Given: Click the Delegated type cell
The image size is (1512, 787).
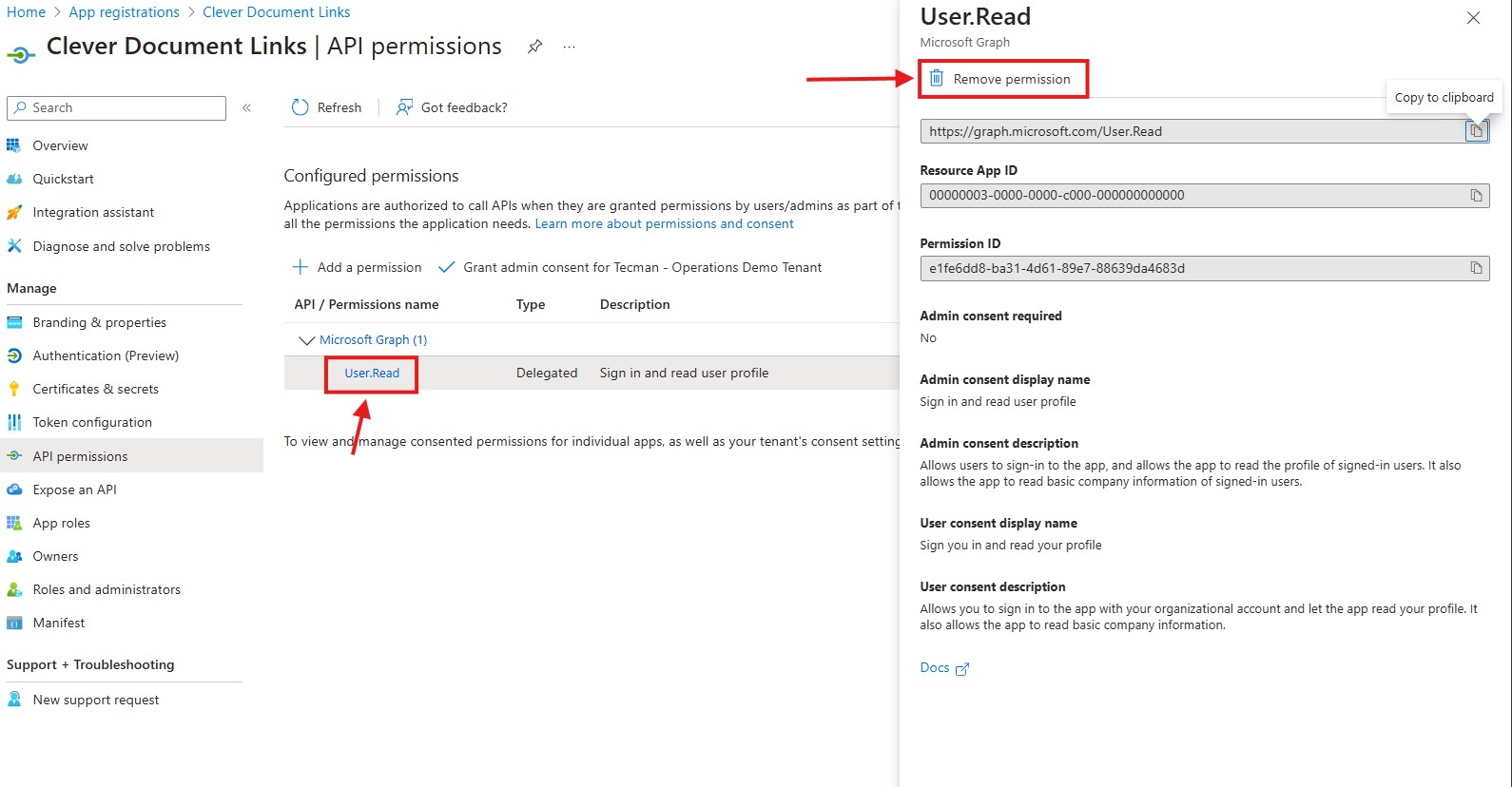Looking at the screenshot, I should pos(547,373).
